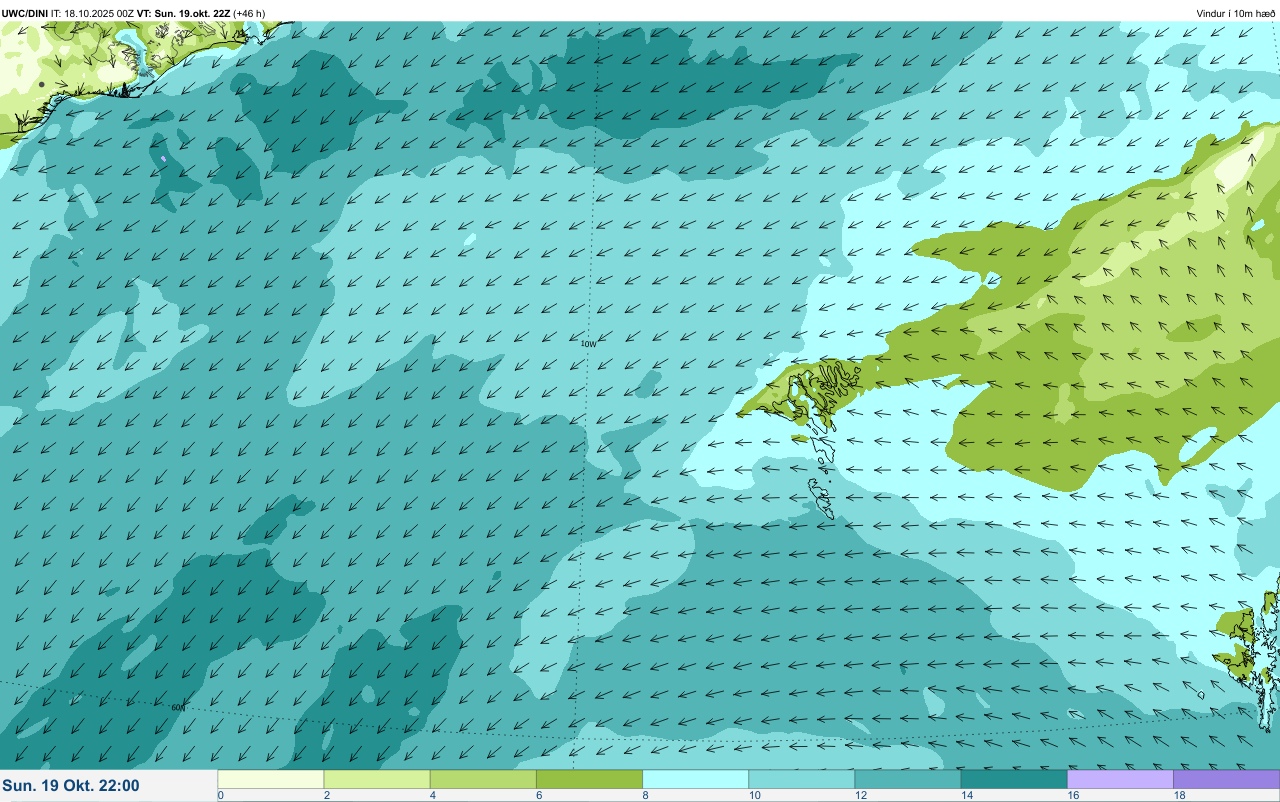Image resolution: width=1280 pixels, height=802 pixels.
Task: Click the "UWC/DINI" model label
Action: coord(25,13)
